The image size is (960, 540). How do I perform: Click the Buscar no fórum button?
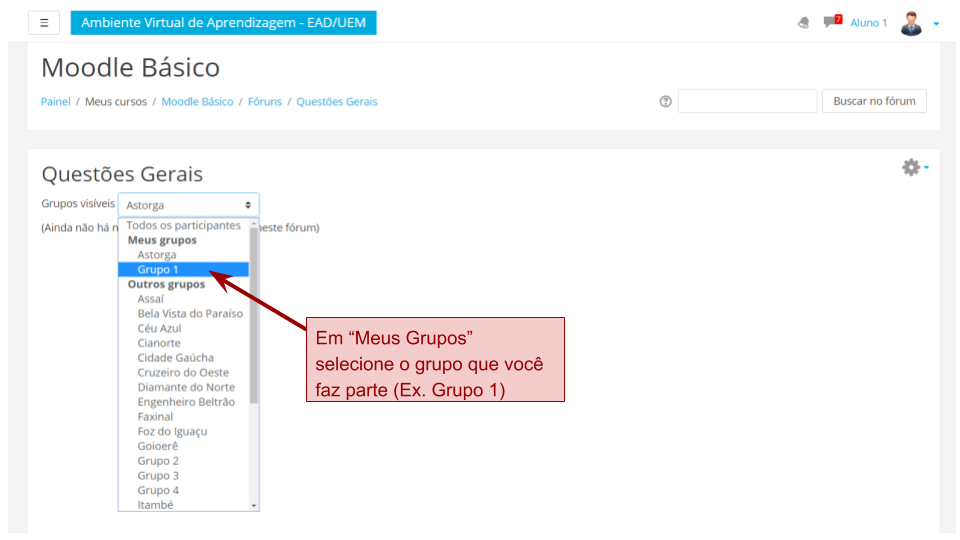coord(874,101)
